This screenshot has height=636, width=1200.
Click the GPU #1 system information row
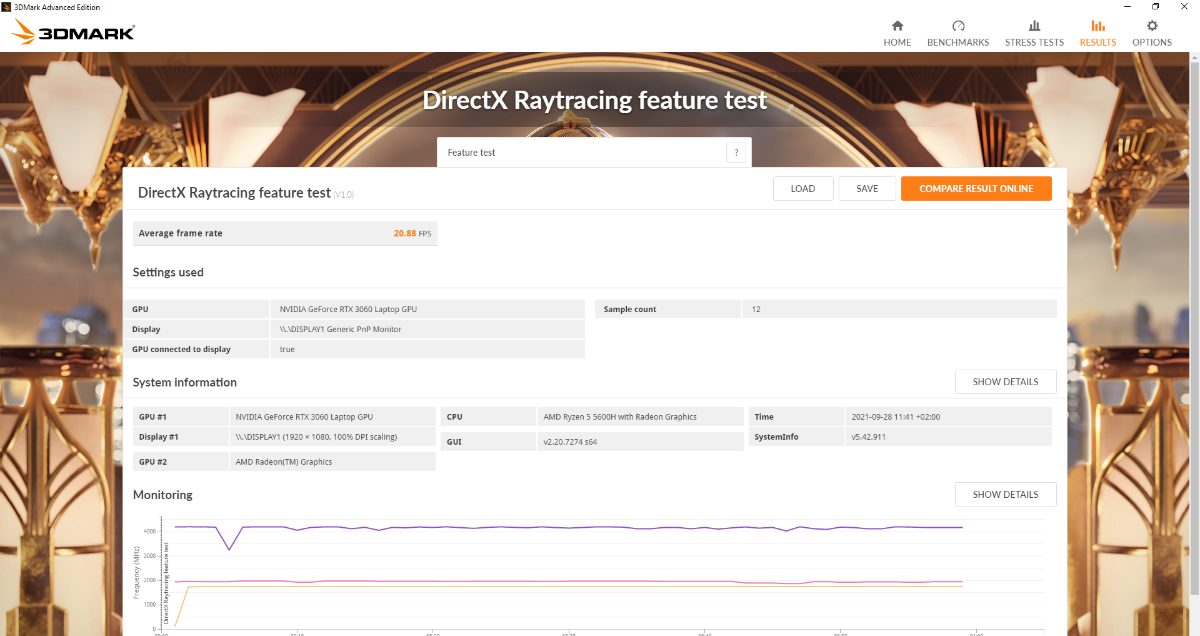284,417
